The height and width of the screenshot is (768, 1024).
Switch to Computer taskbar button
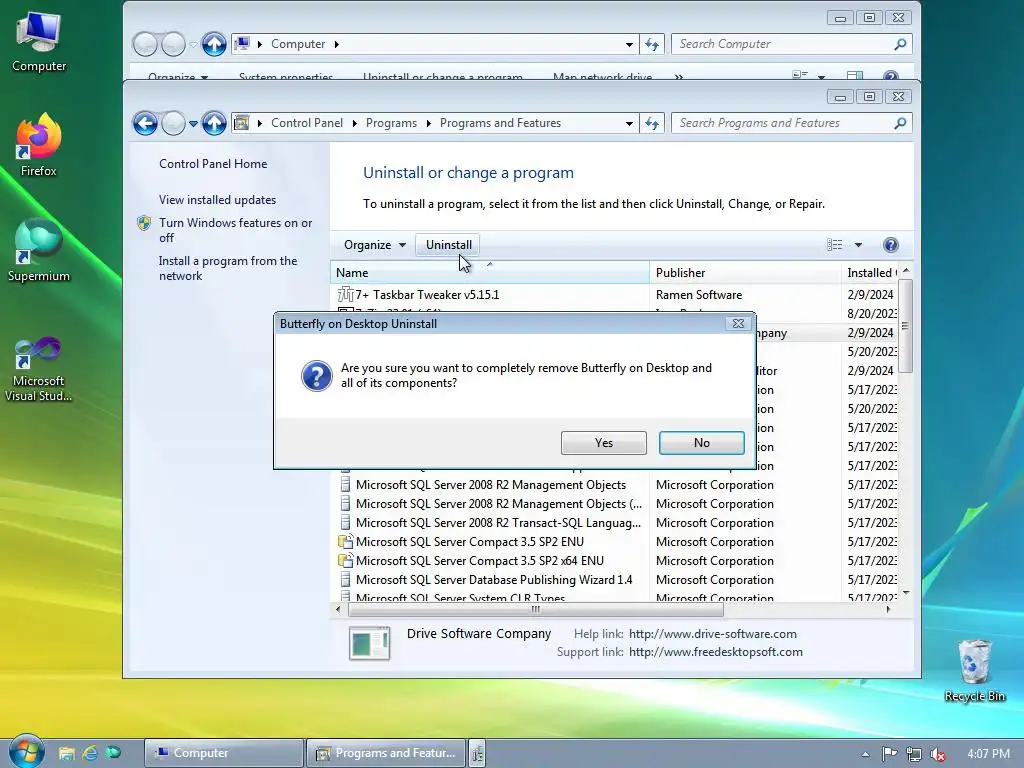click(223, 753)
